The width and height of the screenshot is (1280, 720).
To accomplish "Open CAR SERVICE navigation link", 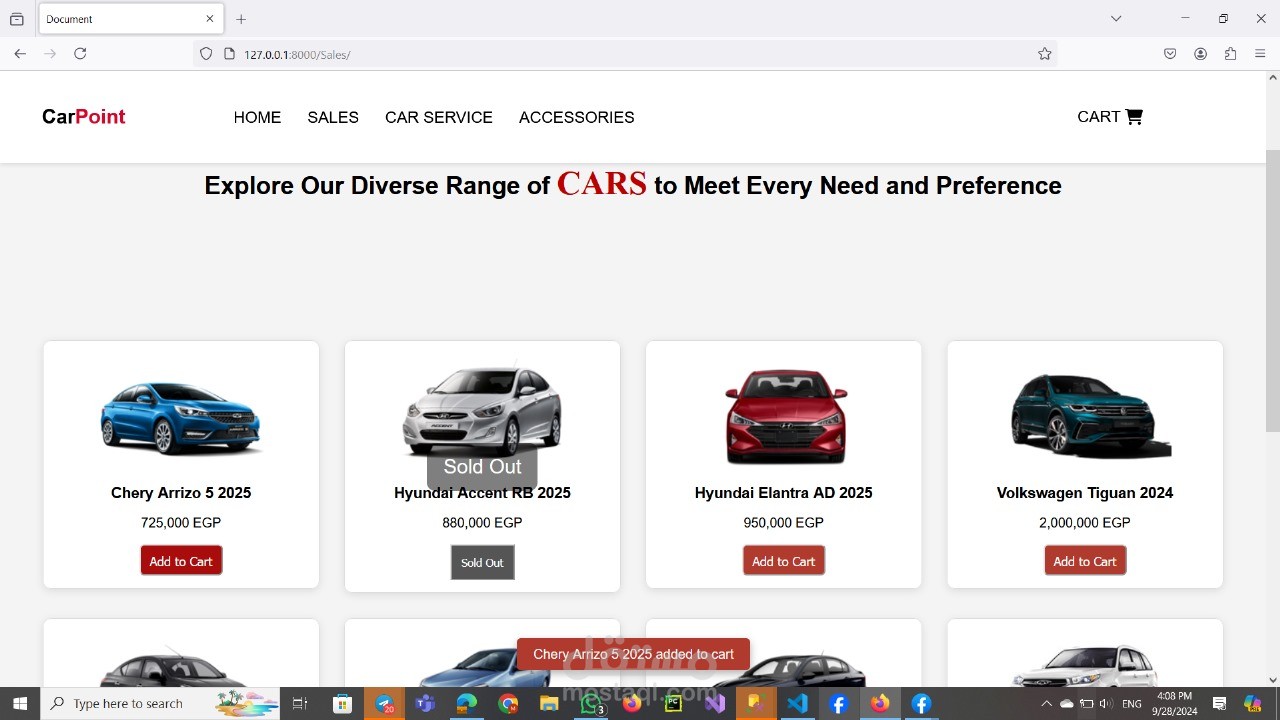I will 439,117.
